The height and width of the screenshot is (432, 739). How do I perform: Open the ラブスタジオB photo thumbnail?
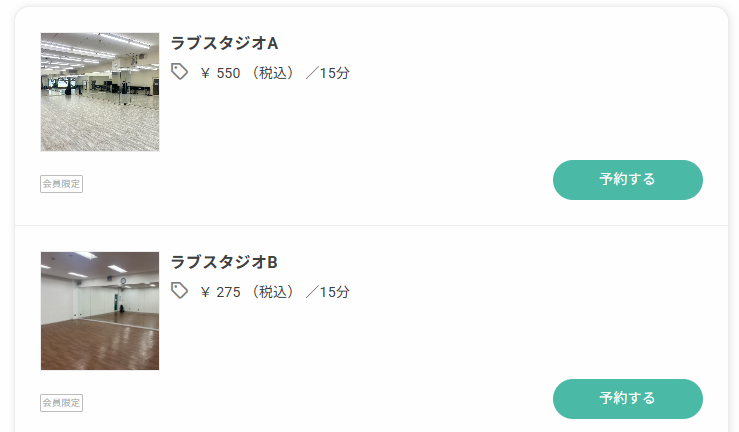point(100,311)
